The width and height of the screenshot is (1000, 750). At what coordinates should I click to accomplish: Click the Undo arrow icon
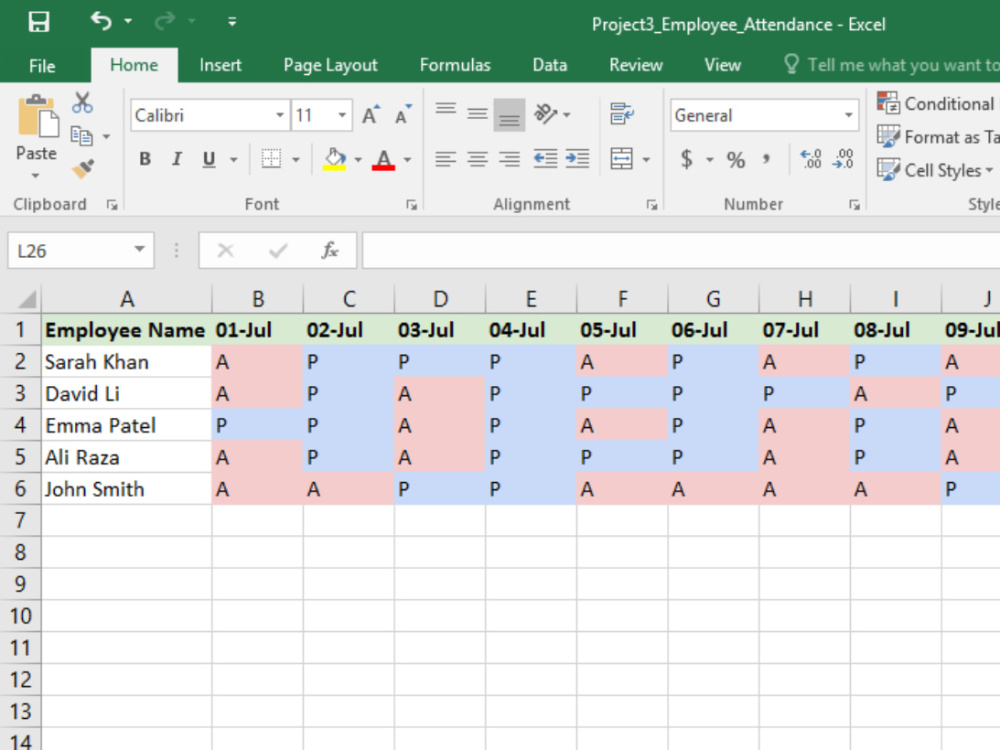[x=101, y=21]
